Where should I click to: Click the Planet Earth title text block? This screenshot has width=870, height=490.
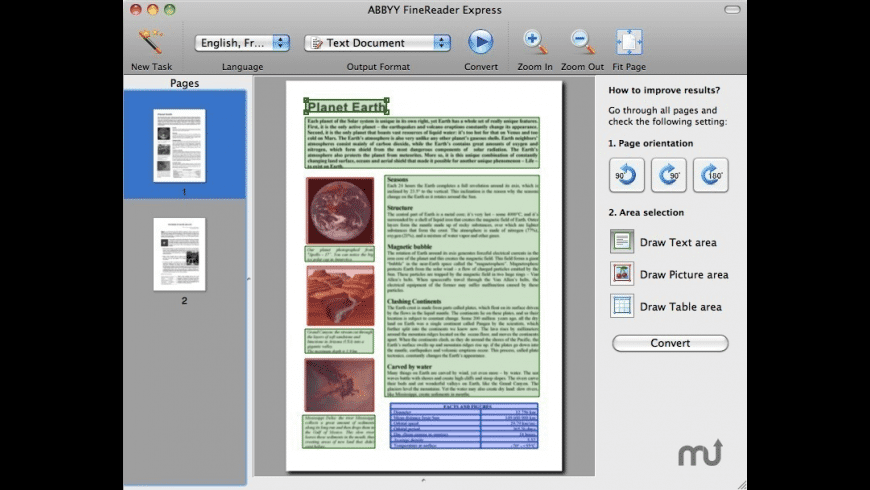coord(346,107)
